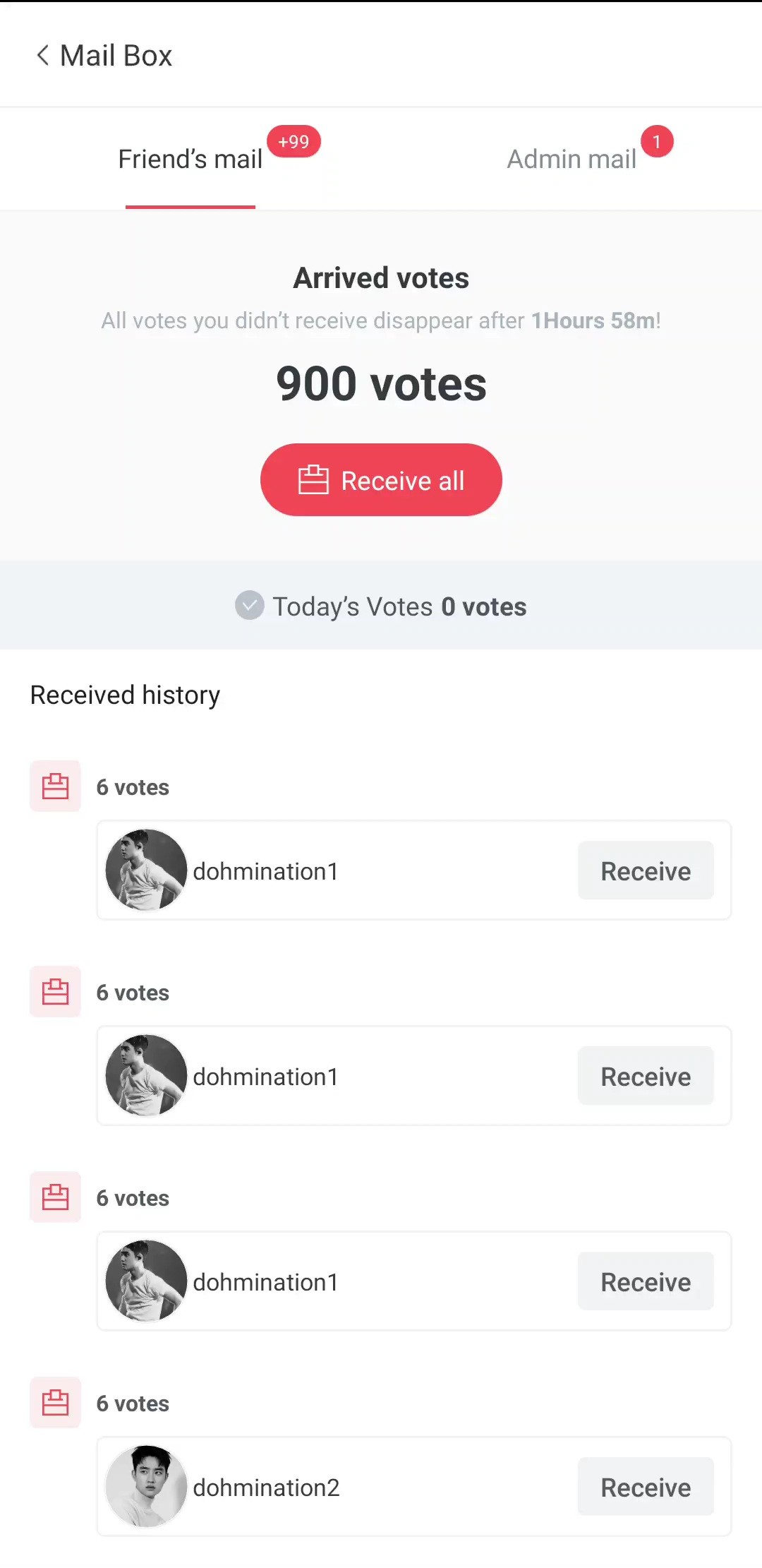The height and width of the screenshot is (1568, 762).
Task: Click the third 6 votes ballot box icon
Action: tap(55, 1197)
